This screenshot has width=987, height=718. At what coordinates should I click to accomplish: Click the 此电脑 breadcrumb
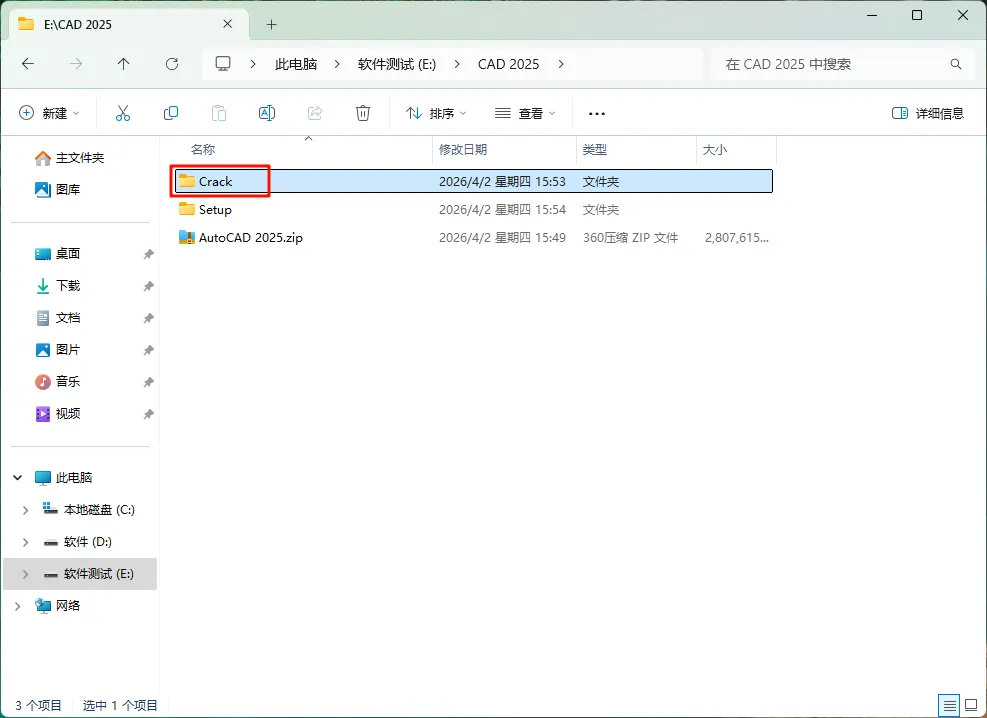pyautogui.click(x=296, y=64)
